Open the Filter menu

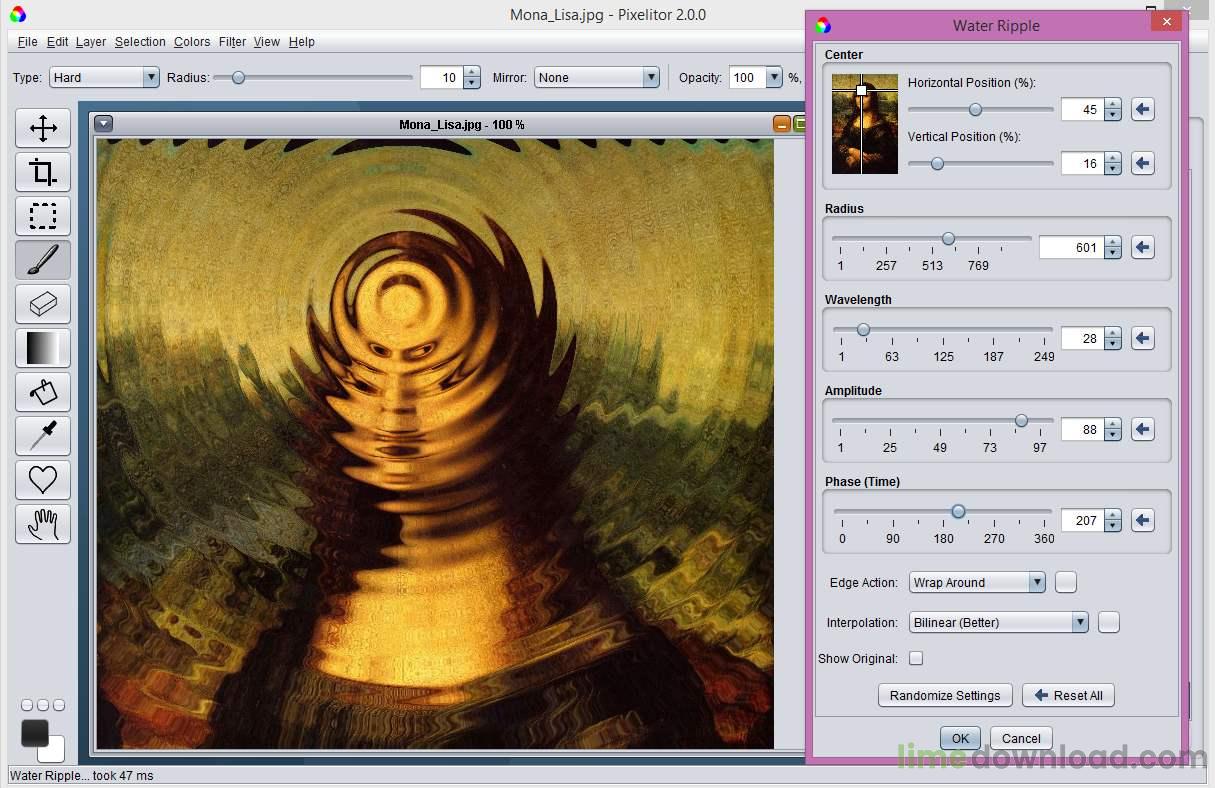232,42
